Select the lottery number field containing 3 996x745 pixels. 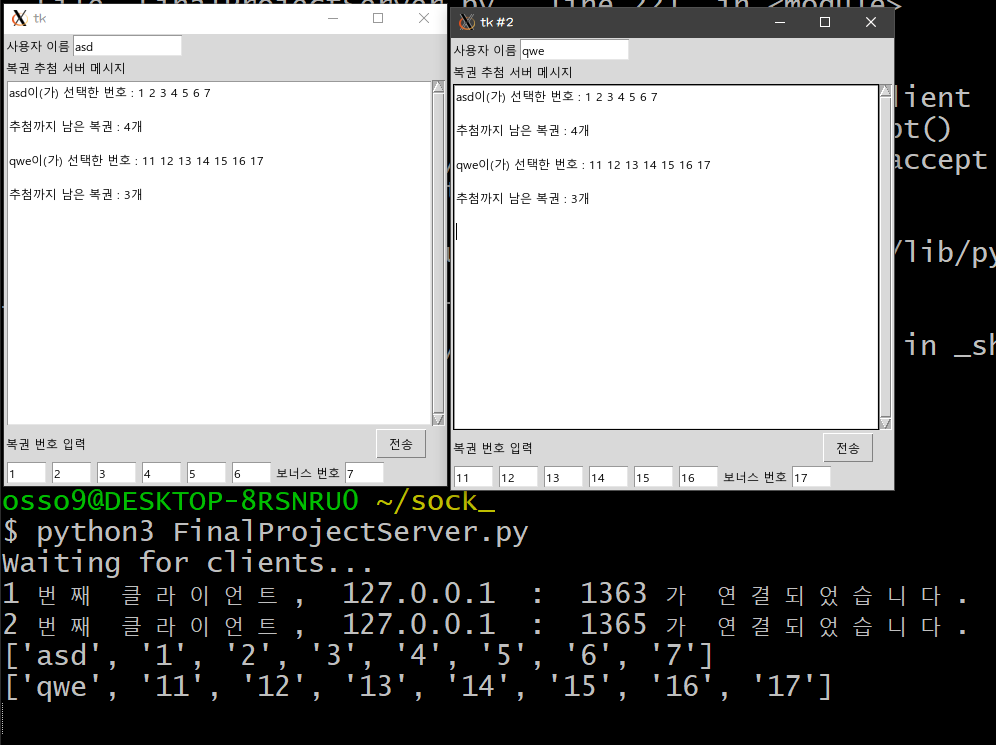[x=117, y=473]
